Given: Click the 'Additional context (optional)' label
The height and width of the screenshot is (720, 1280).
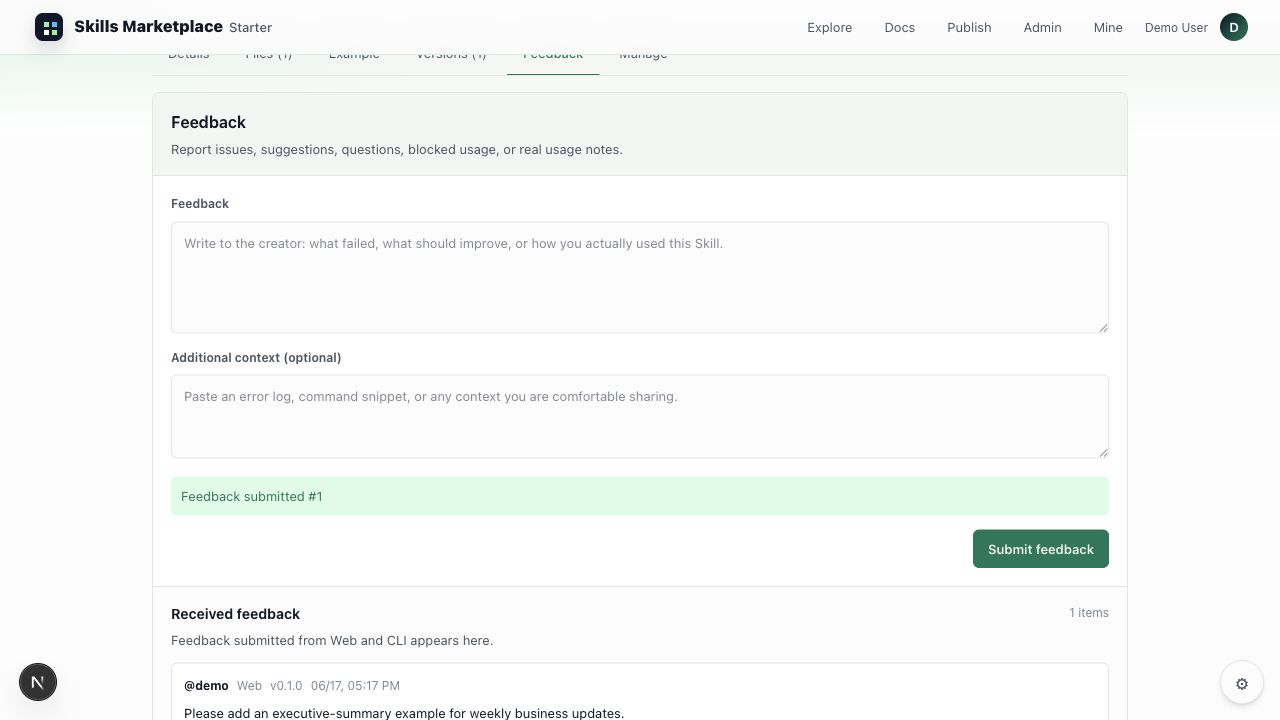Looking at the screenshot, I should 256,357.
